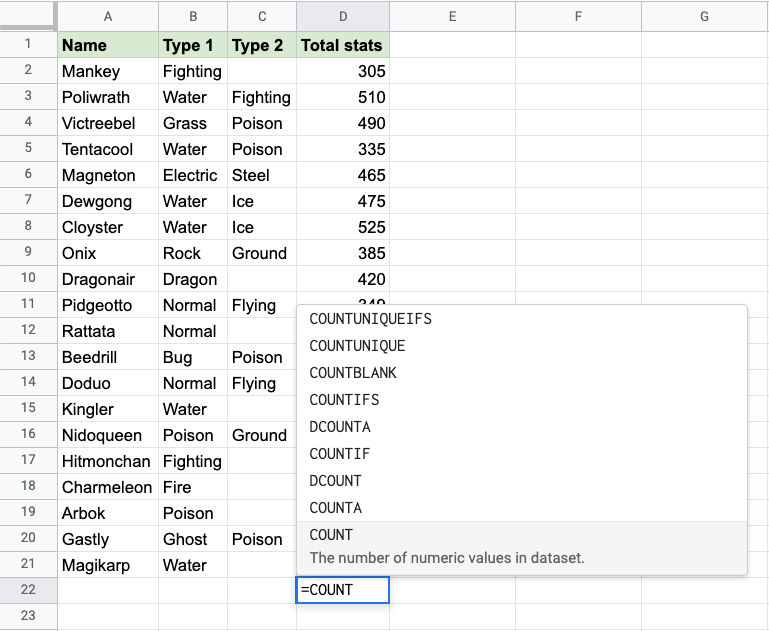Select the cell containing Magikarp
This screenshot has height=631, width=769.
[108, 565]
